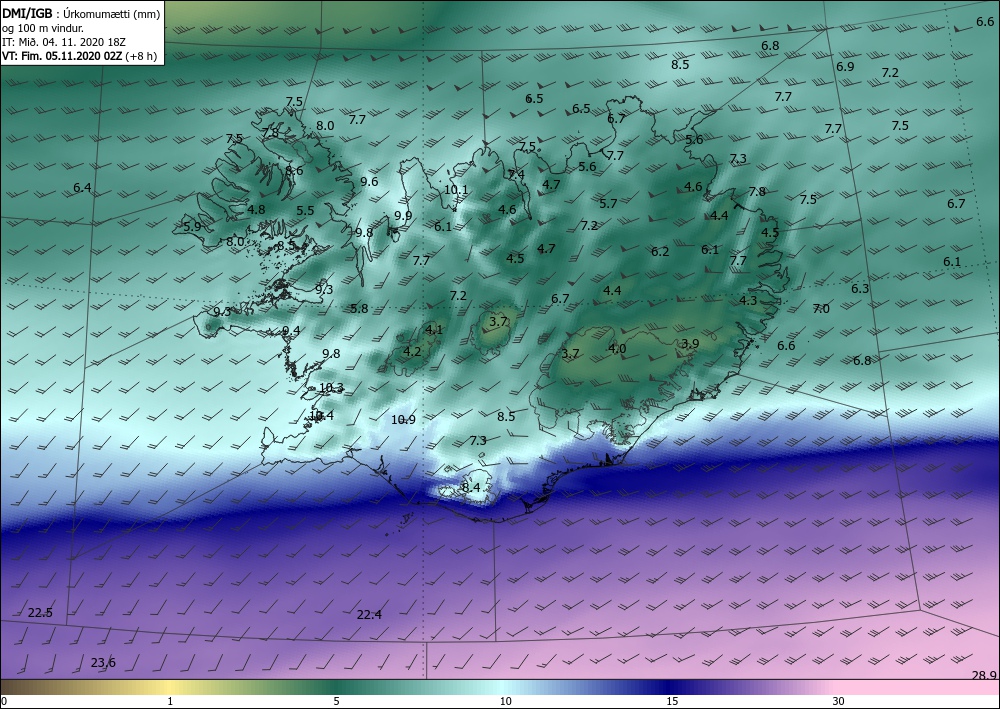This screenshot has height=709, width=1000.
Task: Click the 6.4 value on the map
Action: point(82,188)
